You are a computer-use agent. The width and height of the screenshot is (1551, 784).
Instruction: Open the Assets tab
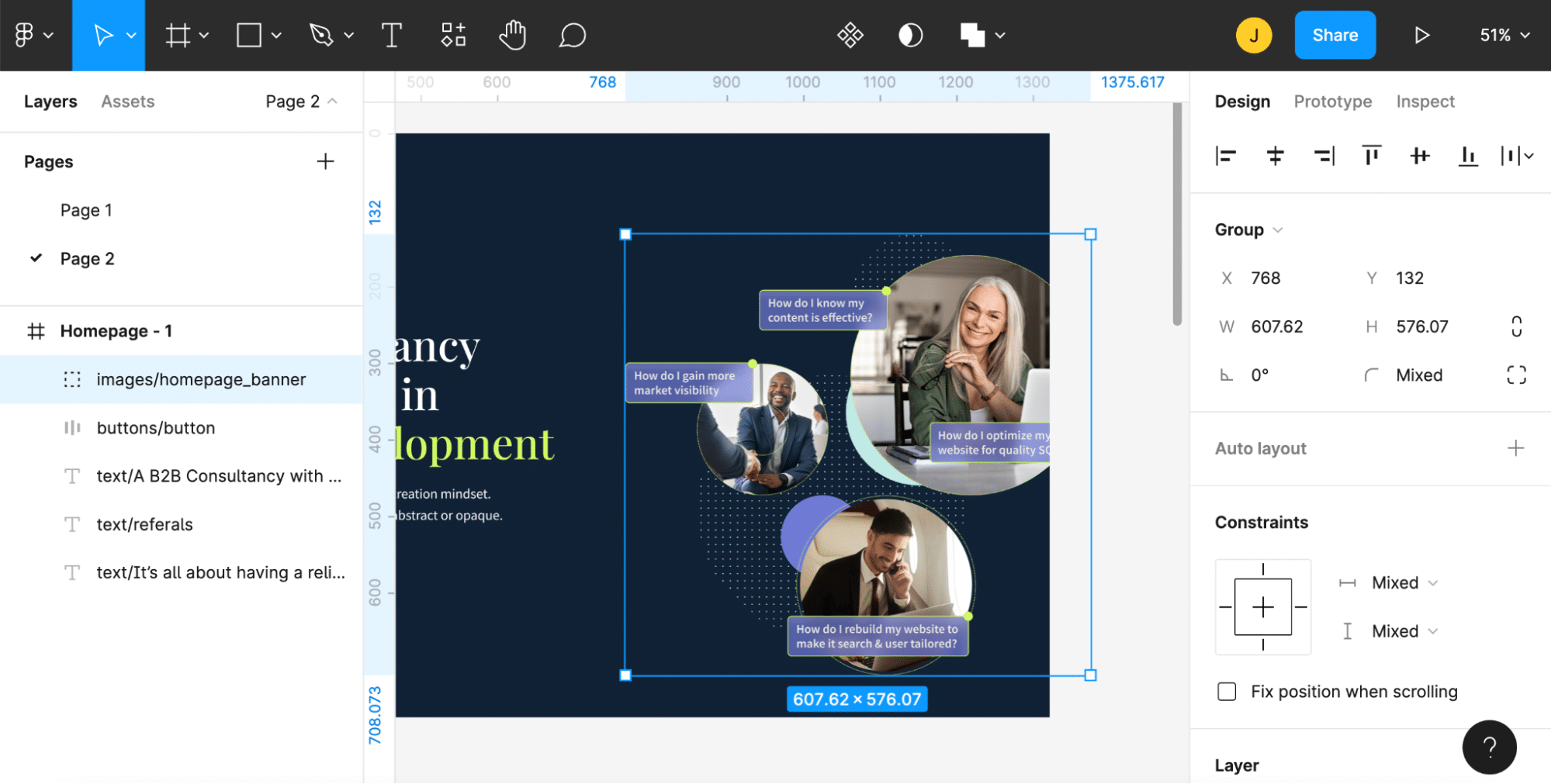click(x=127, y=102)
